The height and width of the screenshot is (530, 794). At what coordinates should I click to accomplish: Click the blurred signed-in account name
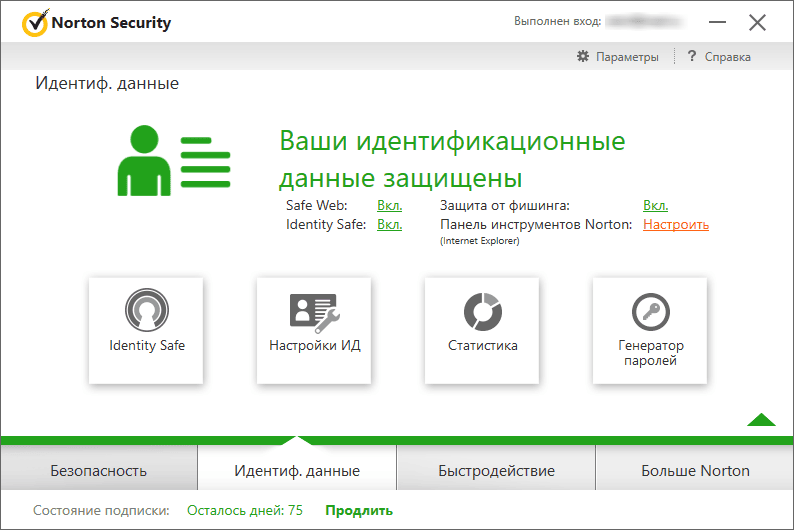coord(644,21)
